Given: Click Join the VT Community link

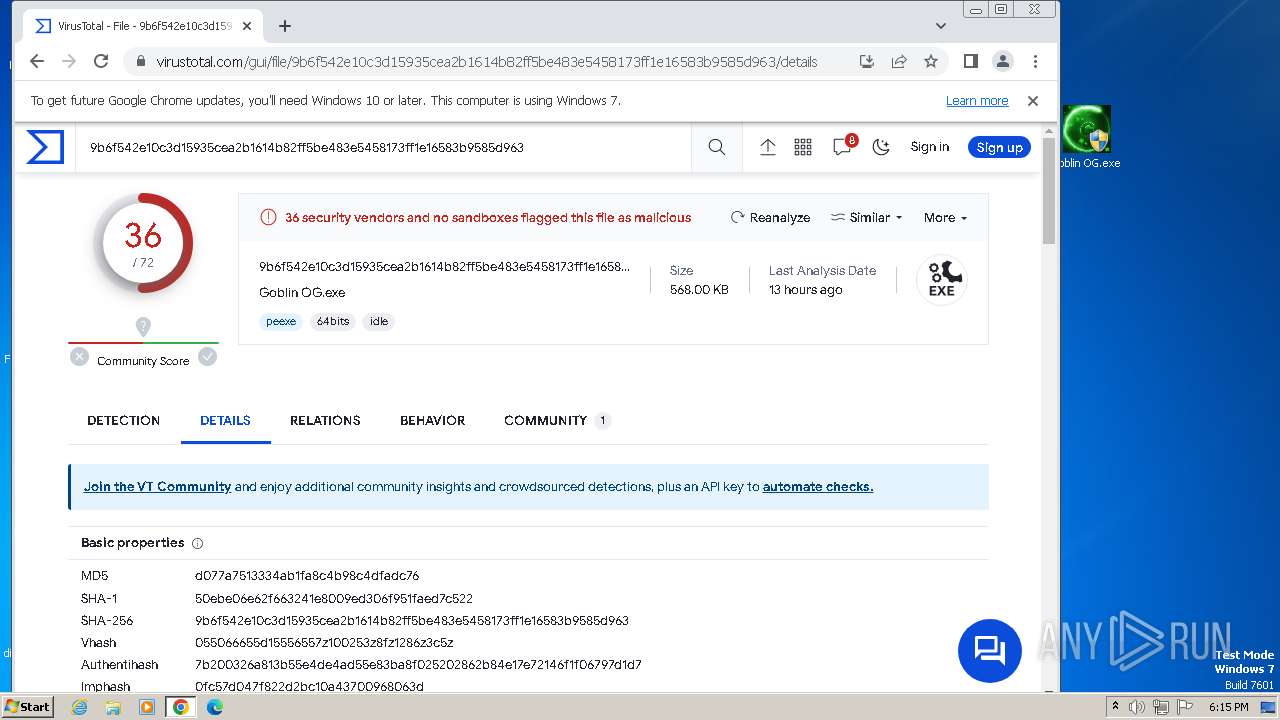Looking at the screenshot, I should (157, 487).
